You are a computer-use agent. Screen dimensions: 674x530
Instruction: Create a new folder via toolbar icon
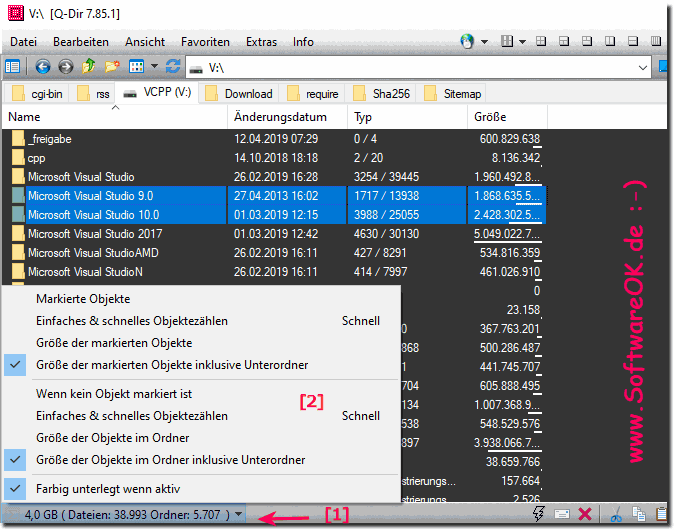pyautogui.click(x=112, y=67)
